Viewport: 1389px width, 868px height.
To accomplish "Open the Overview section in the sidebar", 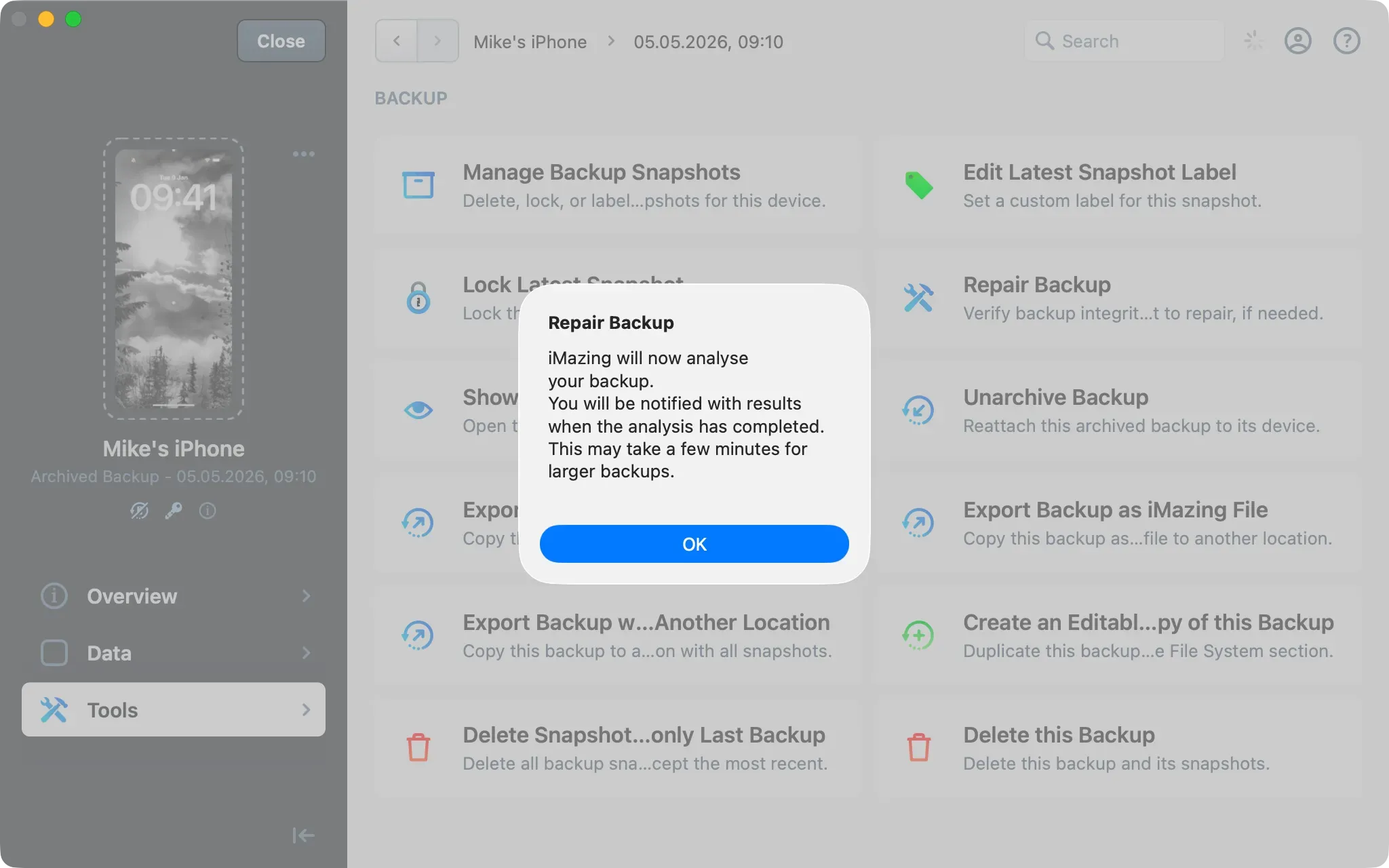I will coord(174,596).
